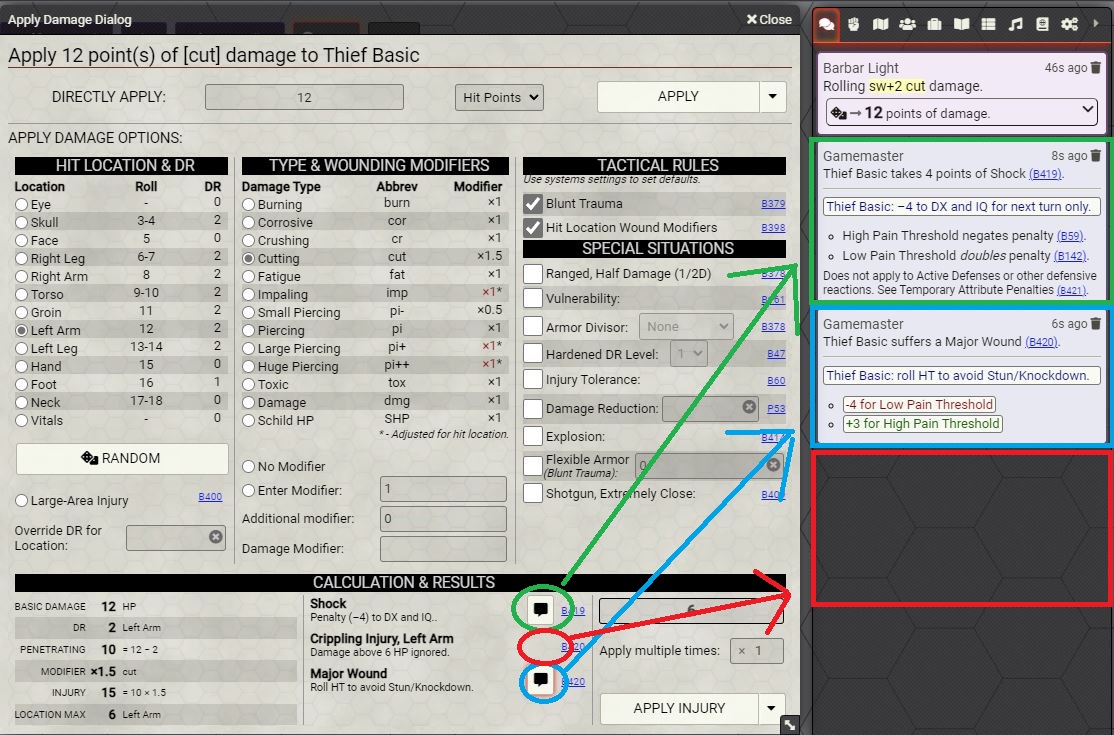Open the Chat Log sidebar tab
The image size is (1114, 735).
point(827,23)
